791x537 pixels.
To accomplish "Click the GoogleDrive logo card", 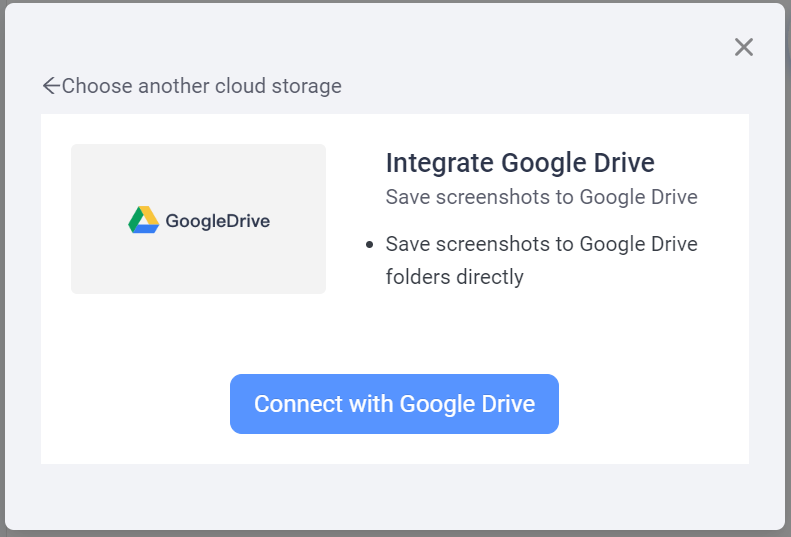I will (198, 219).
